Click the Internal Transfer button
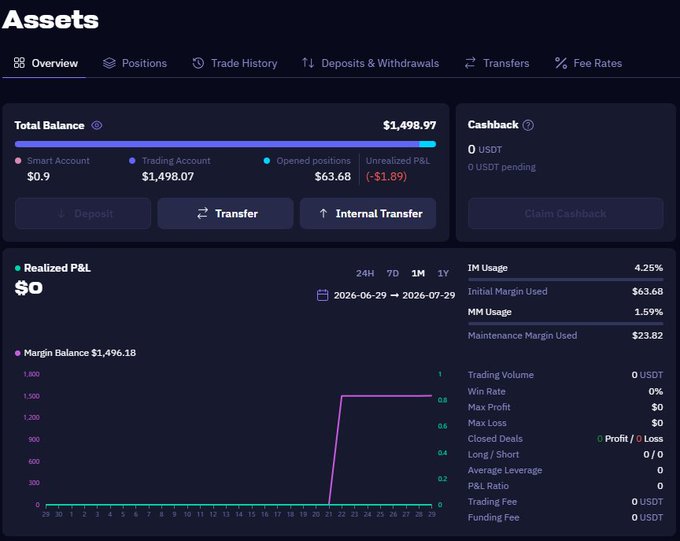The width and height of the screenshot is (680, 541). pyautogui.click(x=368, y=213)
